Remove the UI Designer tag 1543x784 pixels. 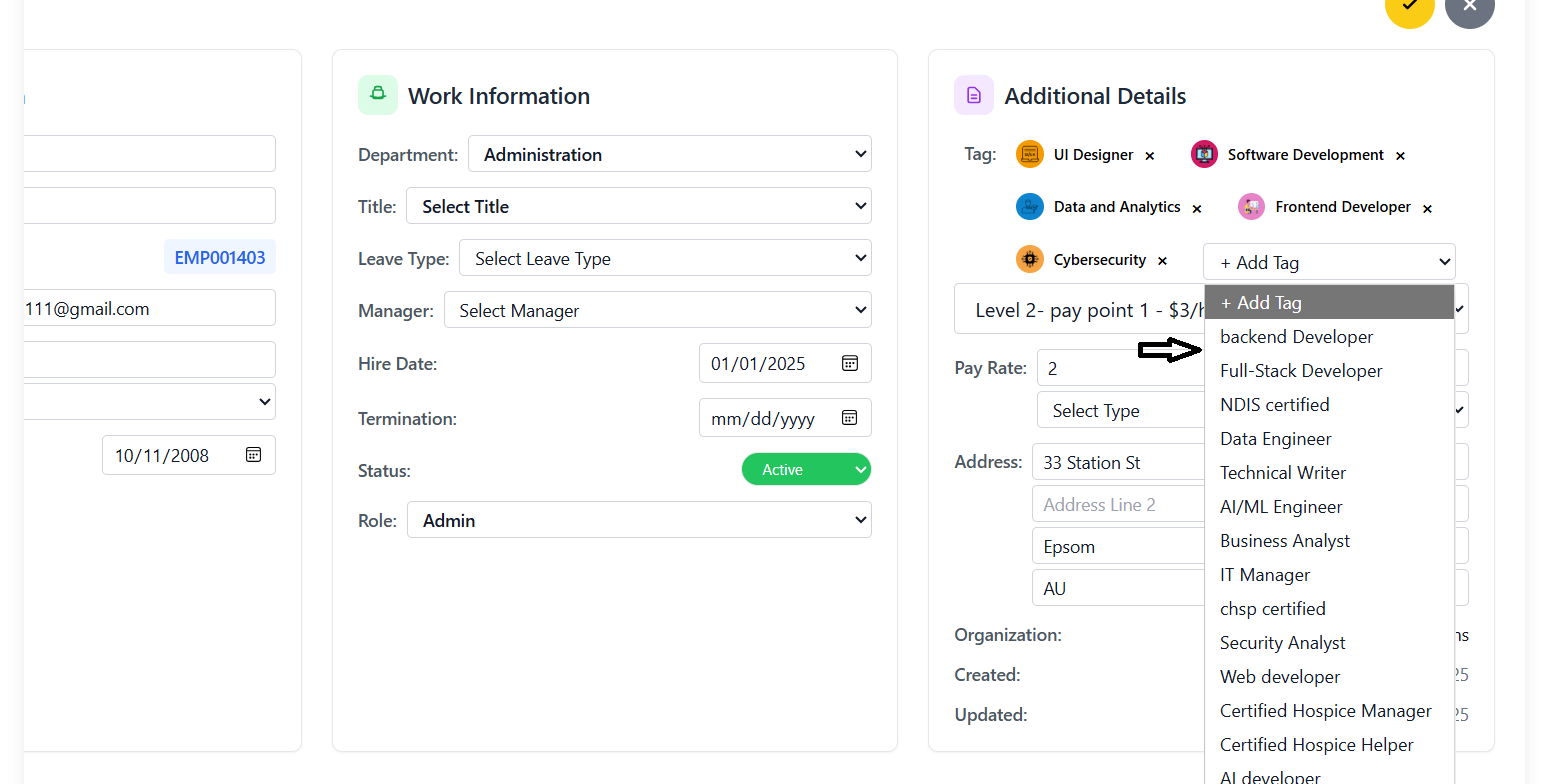[1150, 156]
